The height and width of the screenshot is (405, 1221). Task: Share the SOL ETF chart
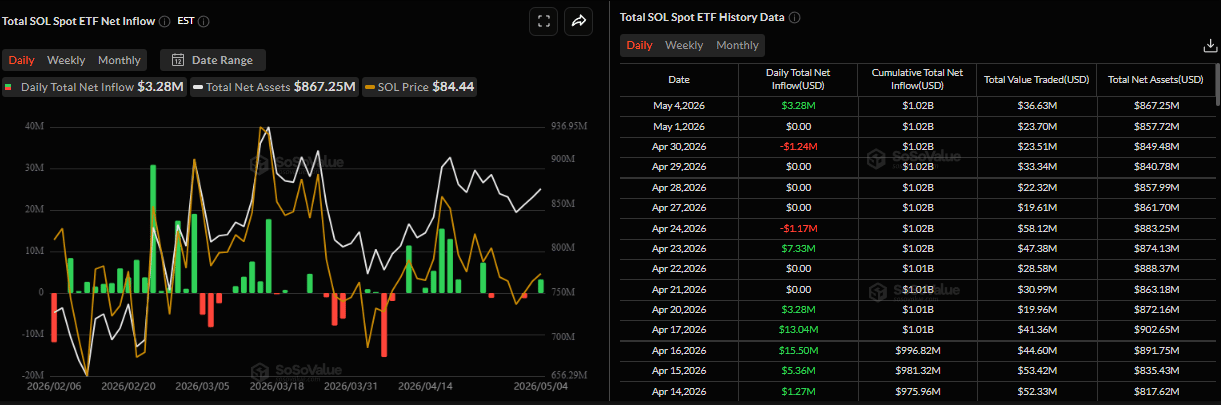click(x=578, y=21)
